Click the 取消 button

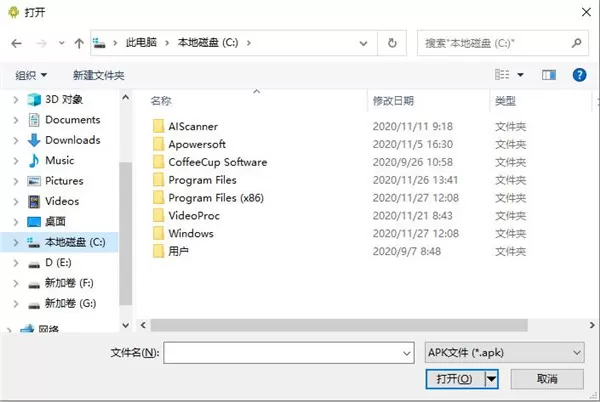(x=547, y=379)
